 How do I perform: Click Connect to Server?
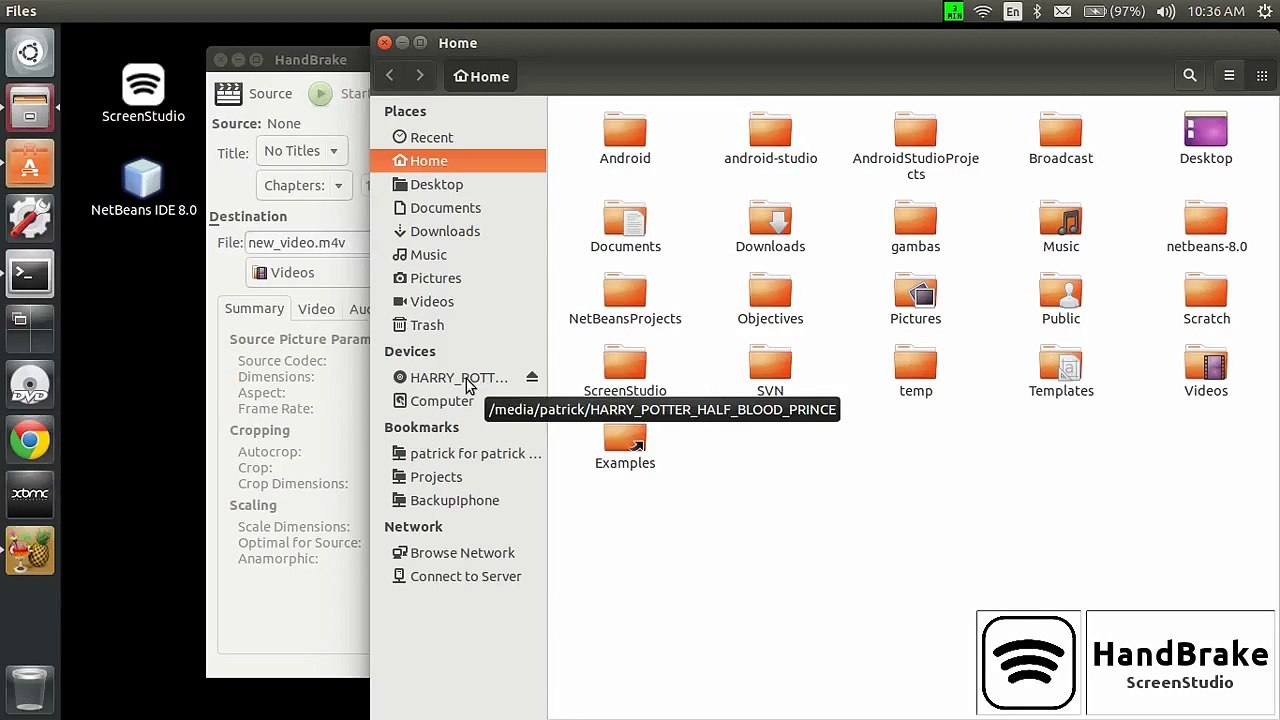pos(458,576)
